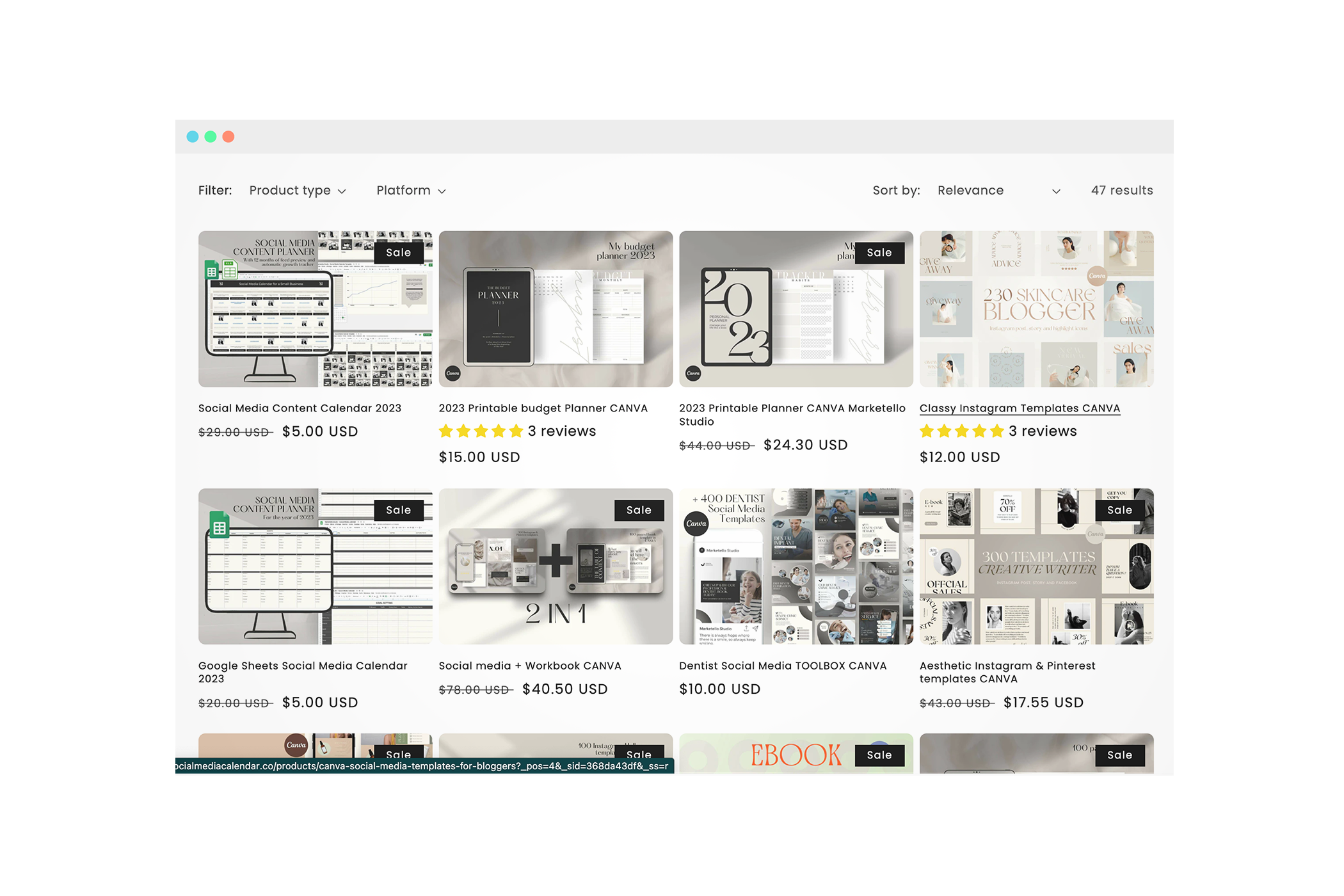Open Social Media Content Calendar 2023 thumbnail
Screen dimensions: 1344x896
pyautogui.click(x=315, y=308)
